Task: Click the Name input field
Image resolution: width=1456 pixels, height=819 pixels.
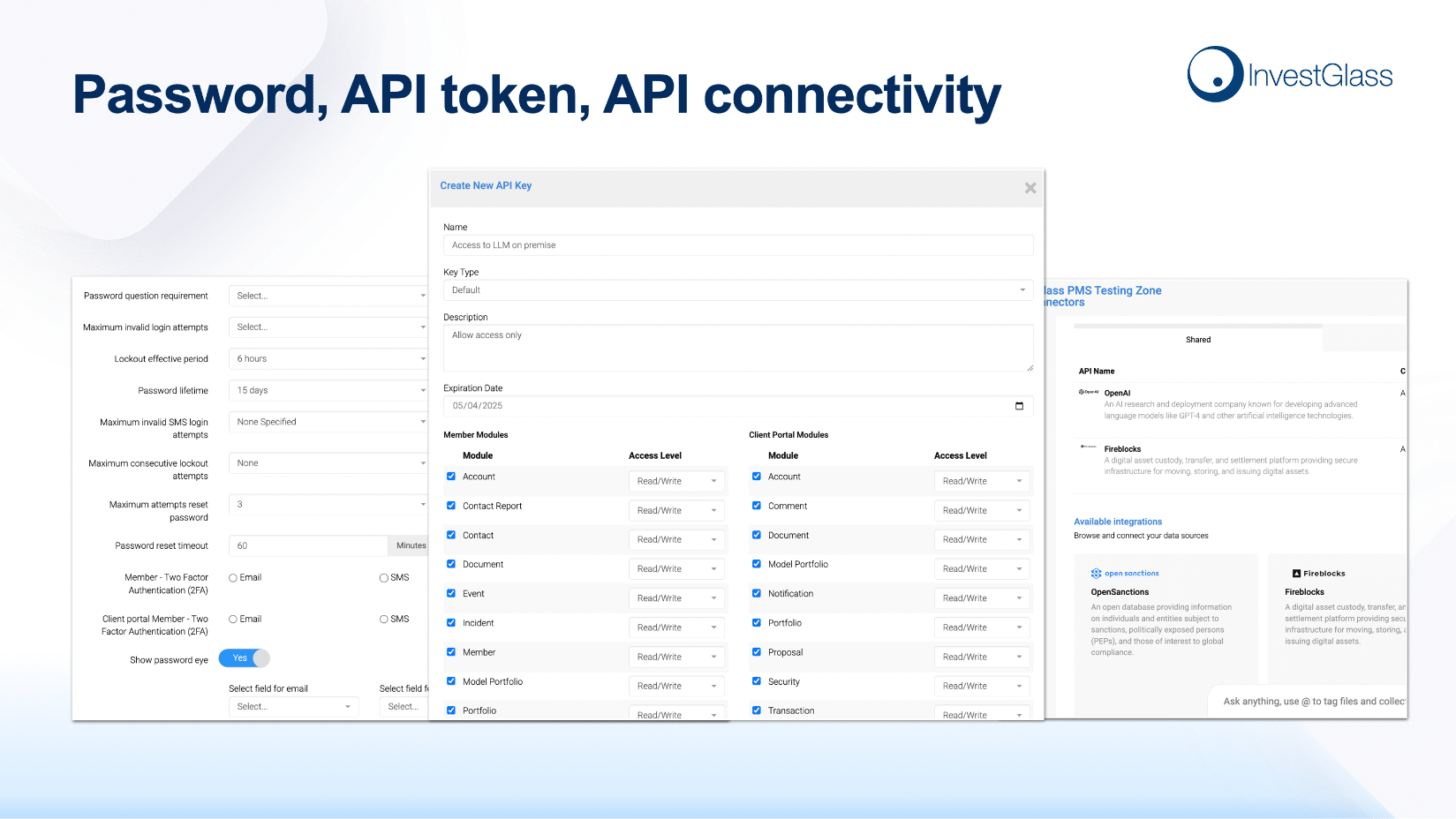Action: pyautogui.click(x=738, y=245)
